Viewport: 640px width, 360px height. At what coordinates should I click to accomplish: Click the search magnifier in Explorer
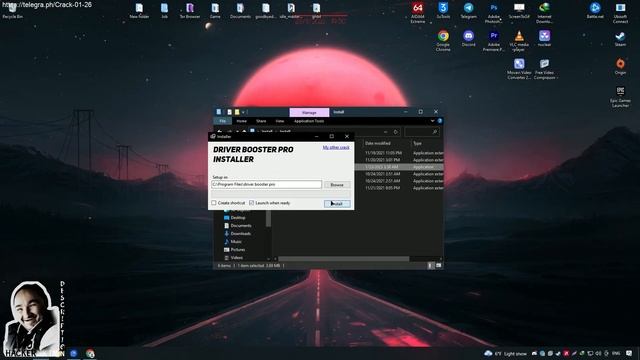pyautogui.click(x=435, y=132)
